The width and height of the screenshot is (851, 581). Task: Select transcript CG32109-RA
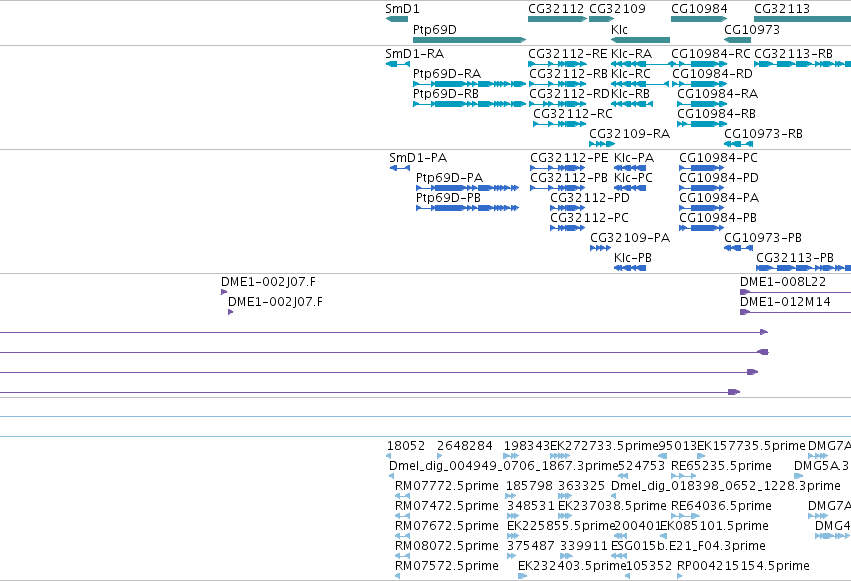point(602,144)
